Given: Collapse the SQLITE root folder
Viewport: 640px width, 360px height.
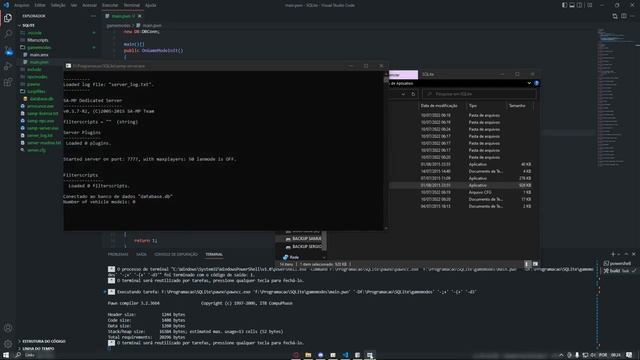Looking at the screenshot, I should click(x=28, y=25).
